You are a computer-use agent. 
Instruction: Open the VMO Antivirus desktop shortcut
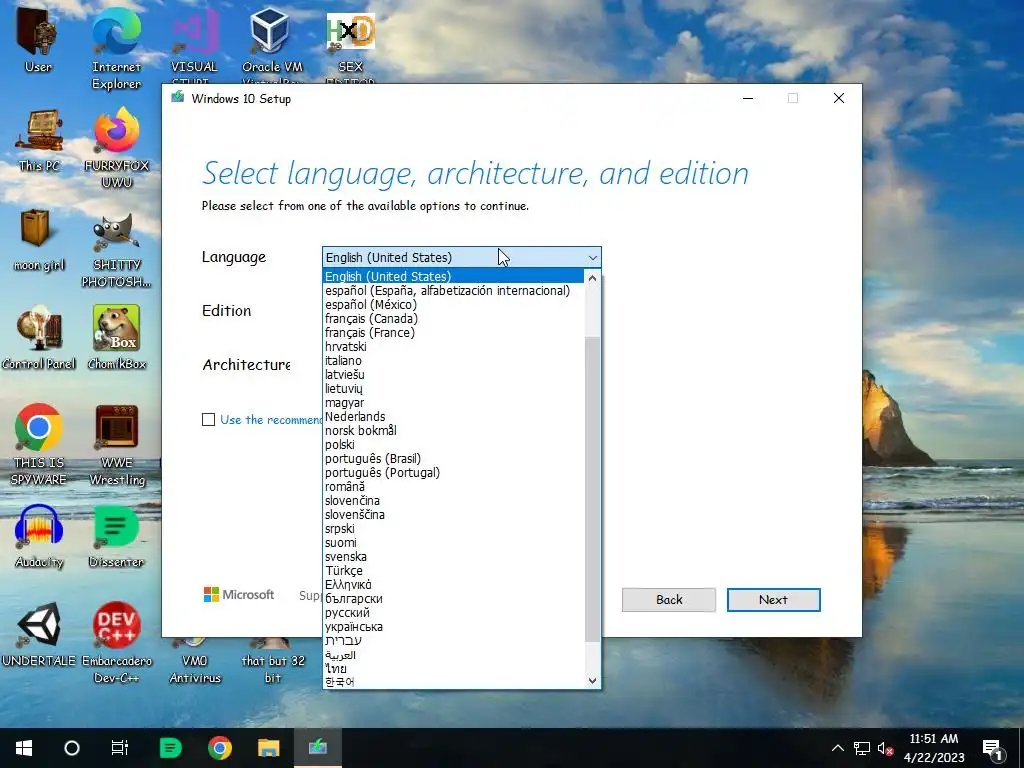click(194, 661)
